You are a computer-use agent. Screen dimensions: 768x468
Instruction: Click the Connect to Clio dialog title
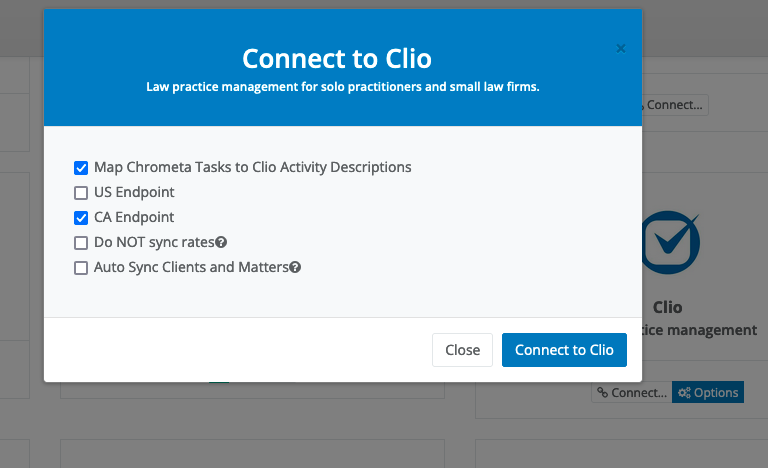coord(337,57)
